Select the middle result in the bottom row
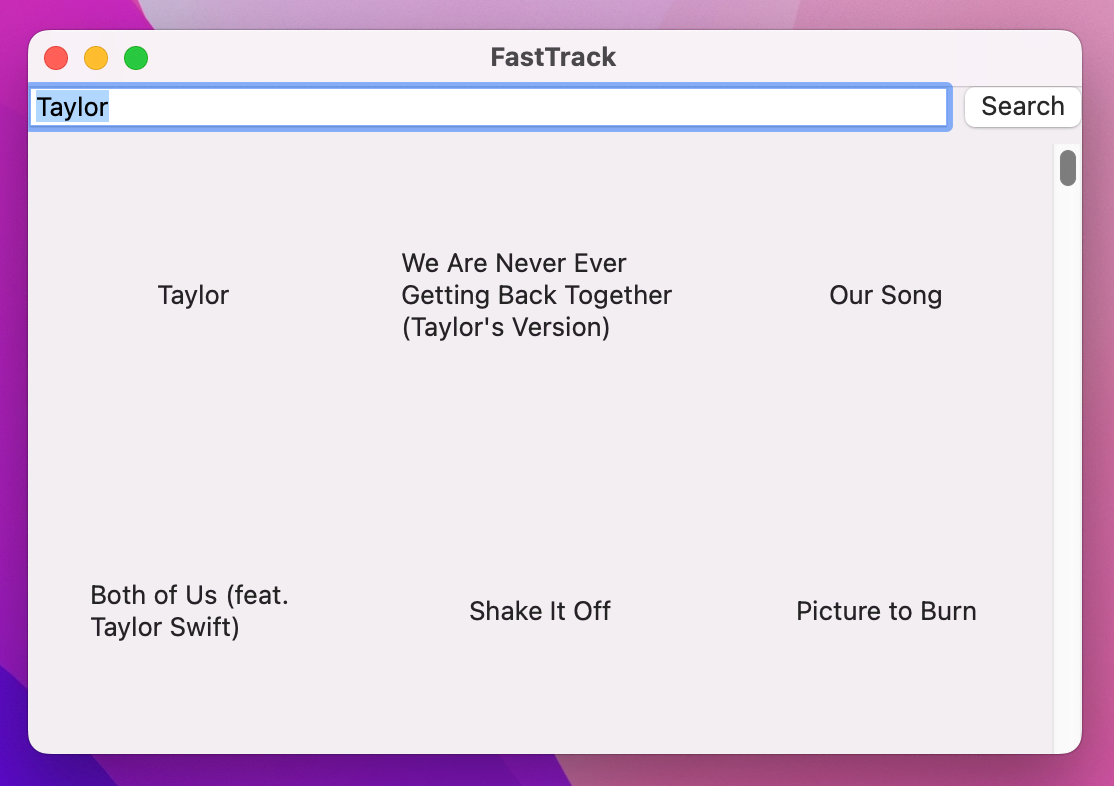 point(540,611)
